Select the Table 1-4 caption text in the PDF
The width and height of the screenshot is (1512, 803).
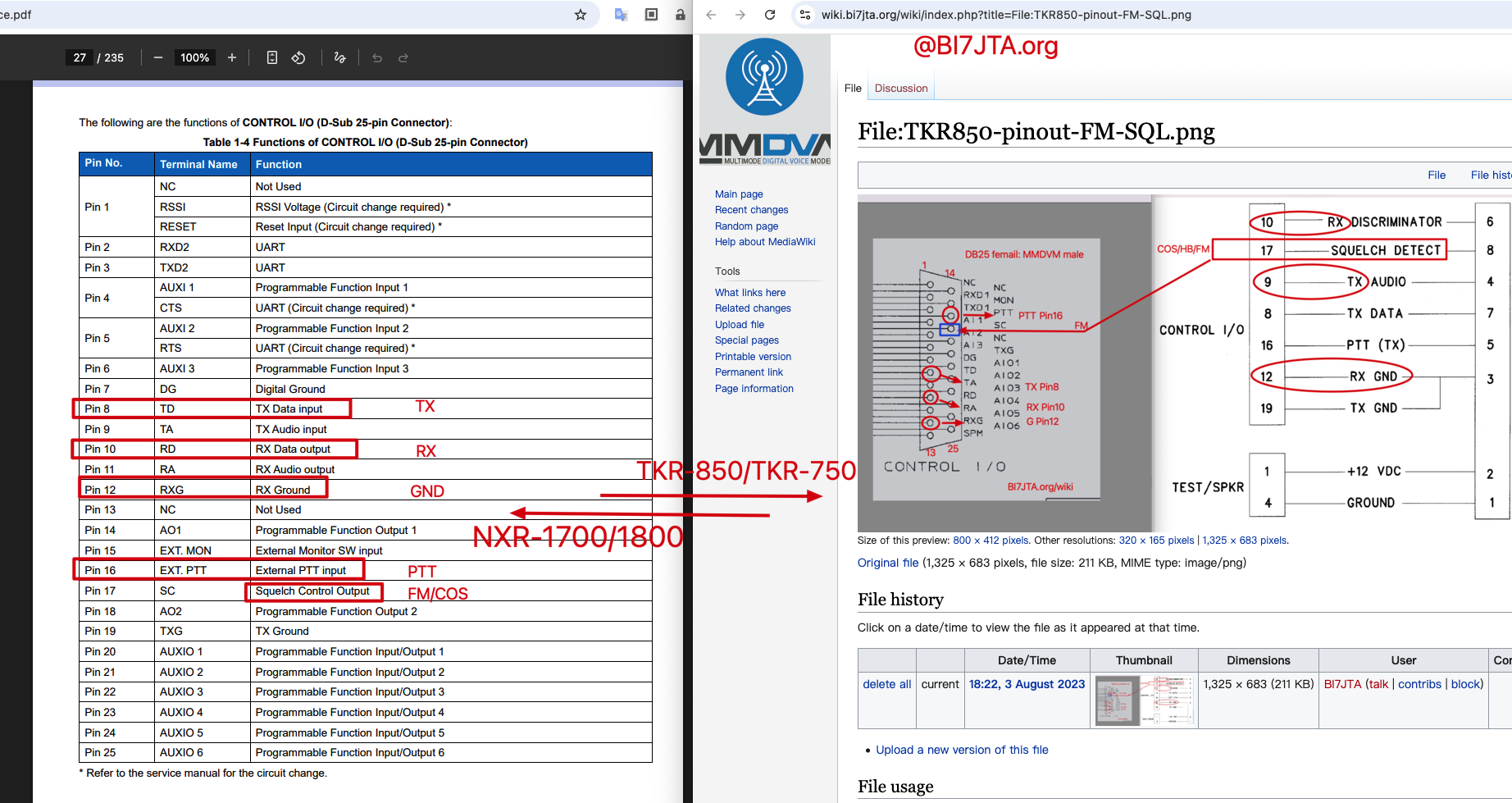tap(365, 142)
